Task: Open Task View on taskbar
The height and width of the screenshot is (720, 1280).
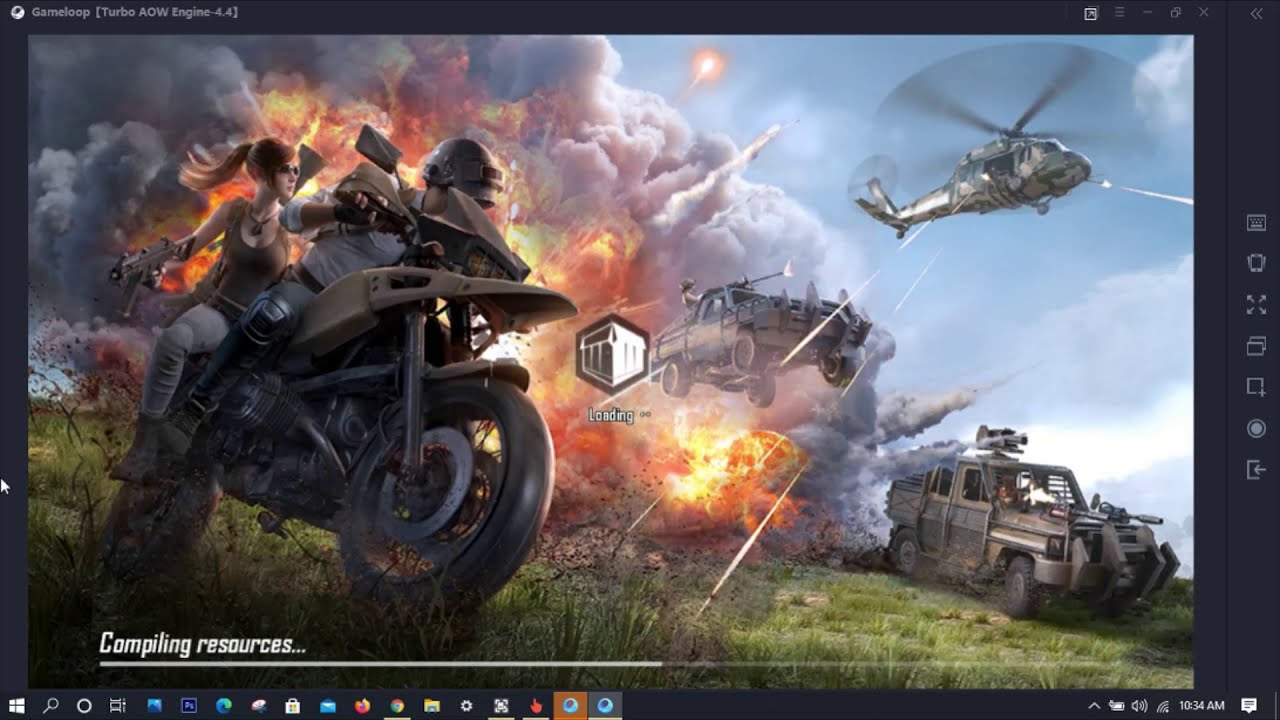Action: click(118, 705)
